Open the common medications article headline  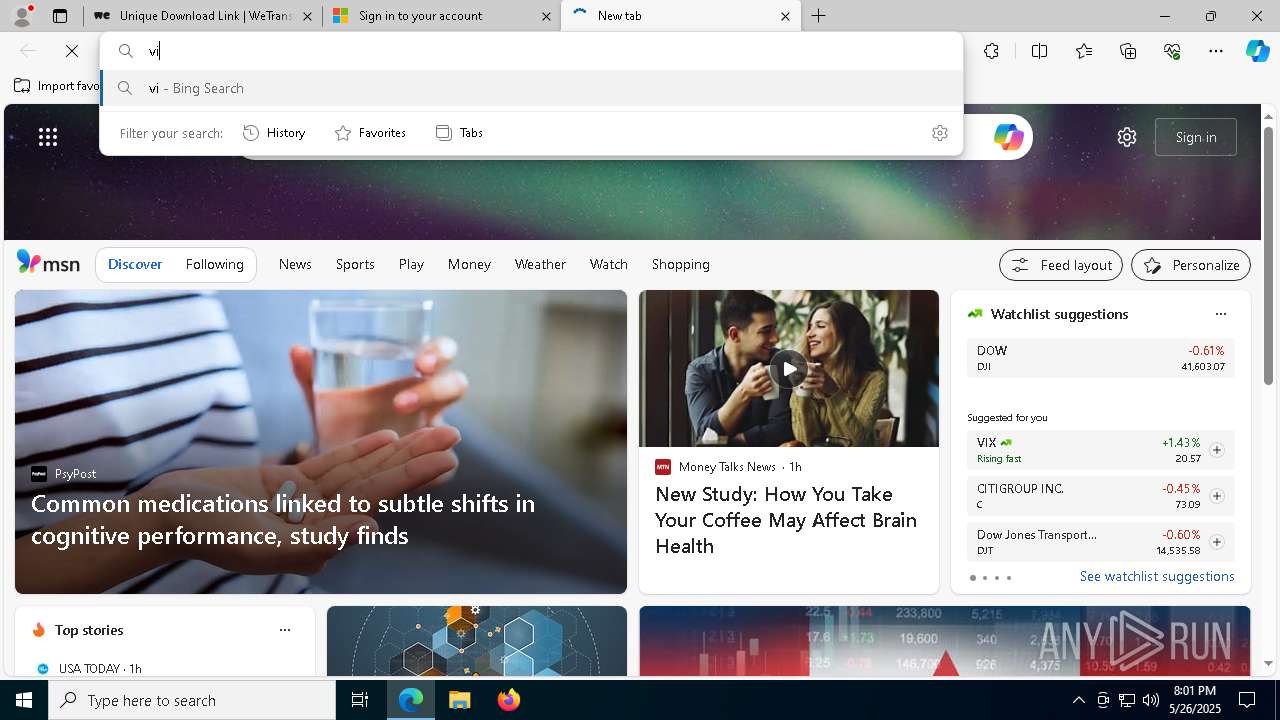[x=283, y=519]
